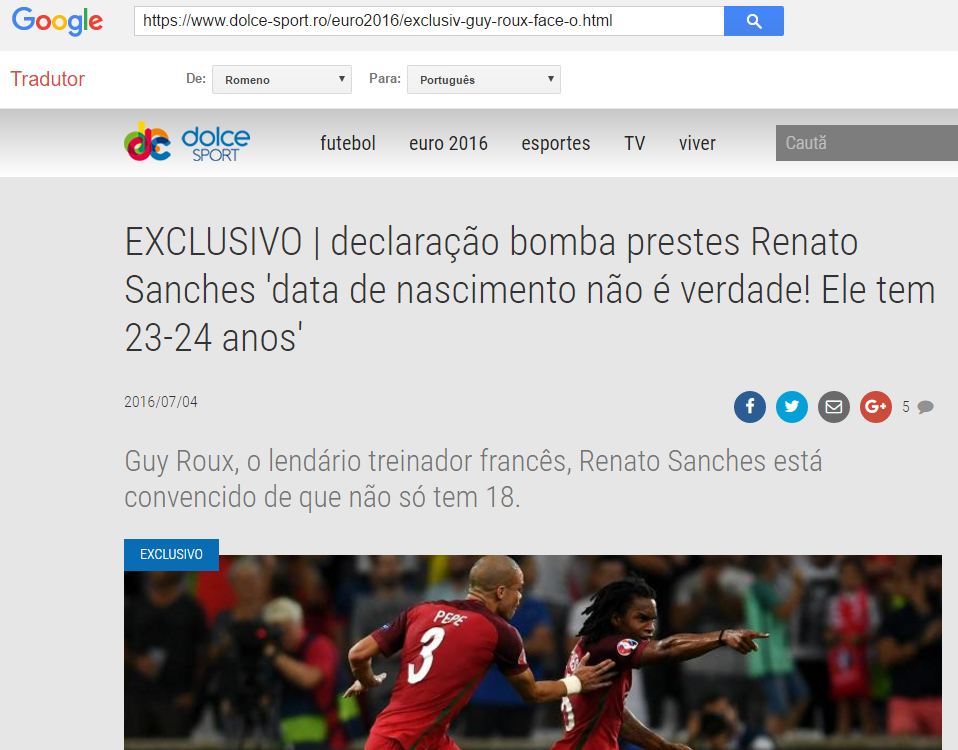
Task: Focus the URL input field
Action: point(429,21)
